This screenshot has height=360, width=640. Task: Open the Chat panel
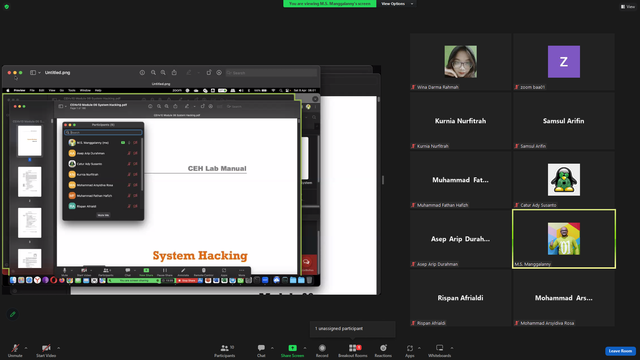click(x=261, y=350)
